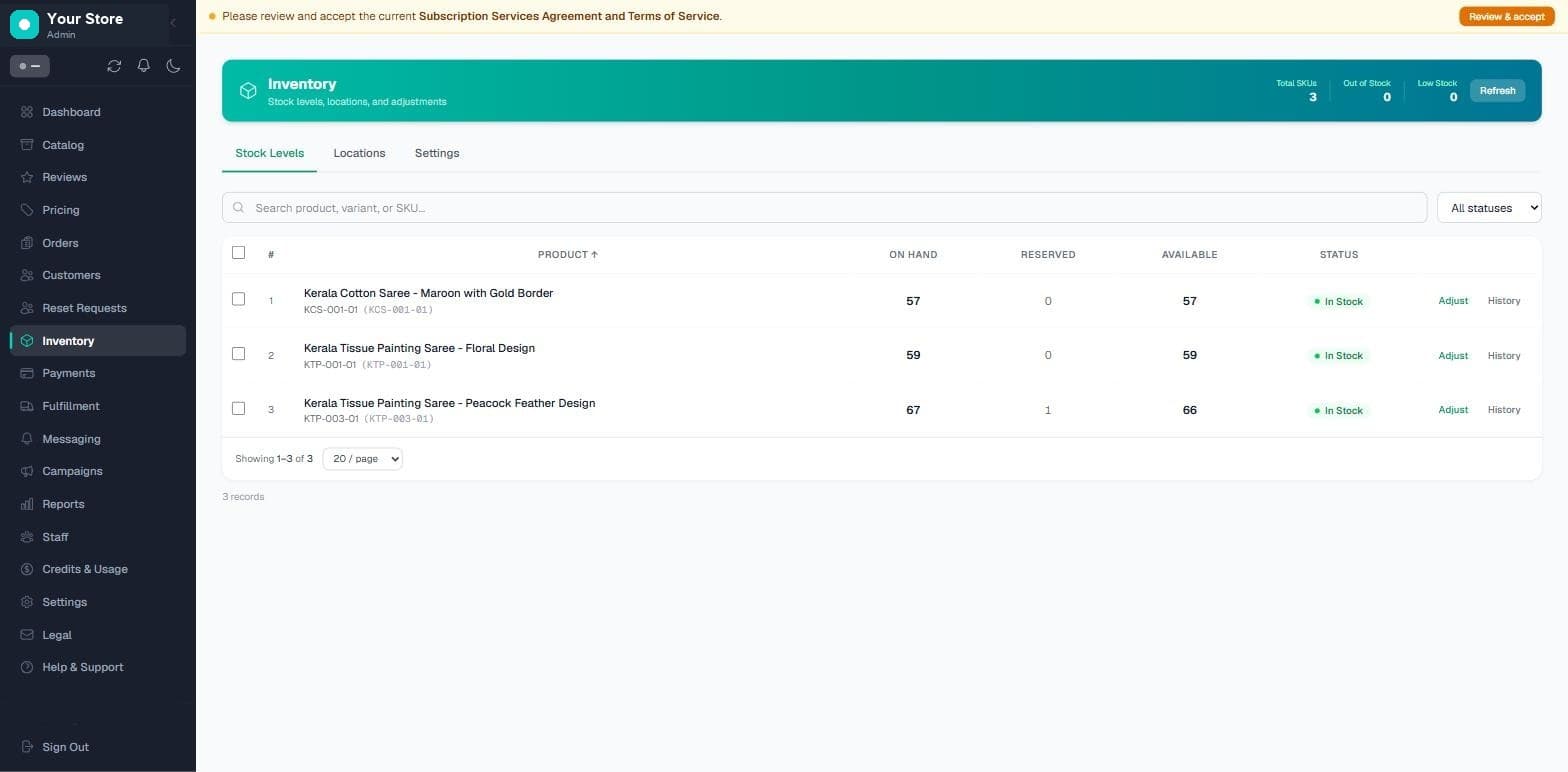
Task: Click the Fulfillment truck icon
Action: tap(27, 406)
